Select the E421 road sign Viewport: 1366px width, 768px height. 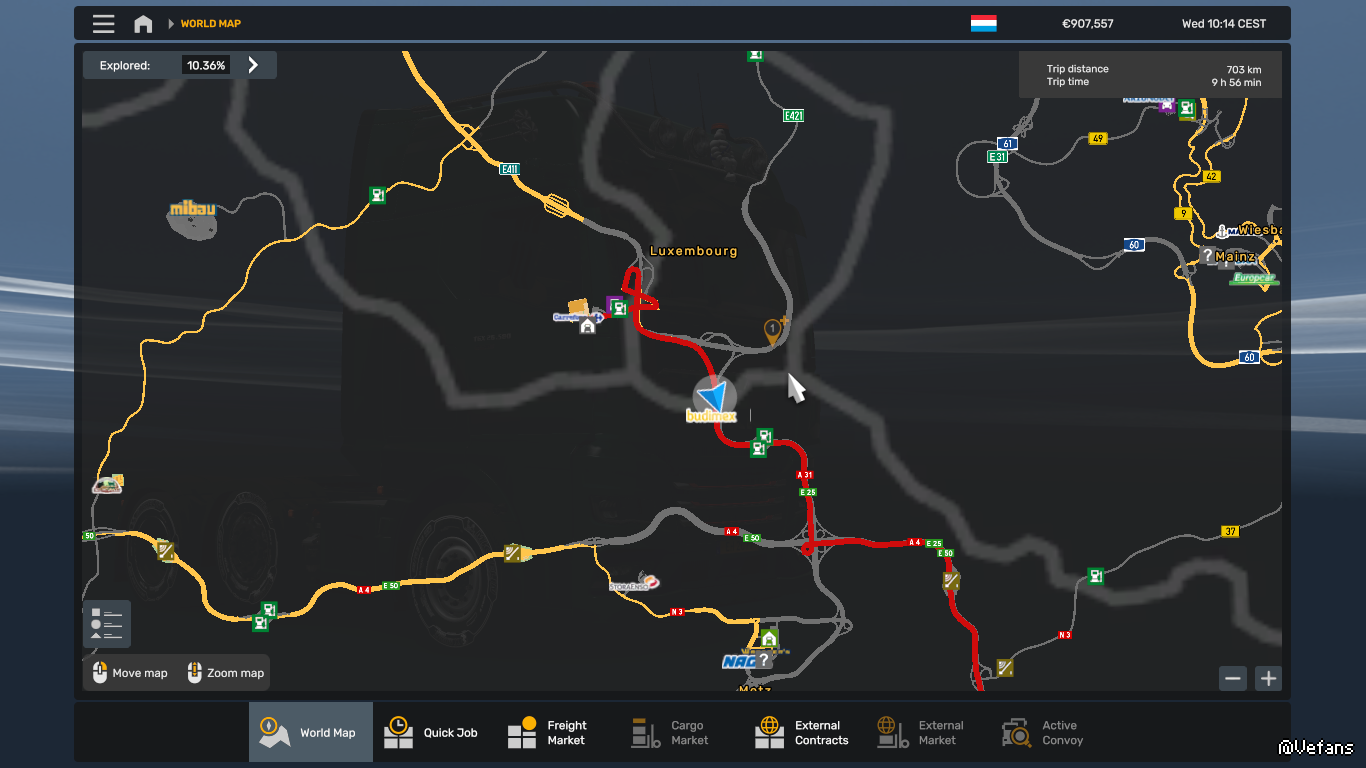(794, 116)
